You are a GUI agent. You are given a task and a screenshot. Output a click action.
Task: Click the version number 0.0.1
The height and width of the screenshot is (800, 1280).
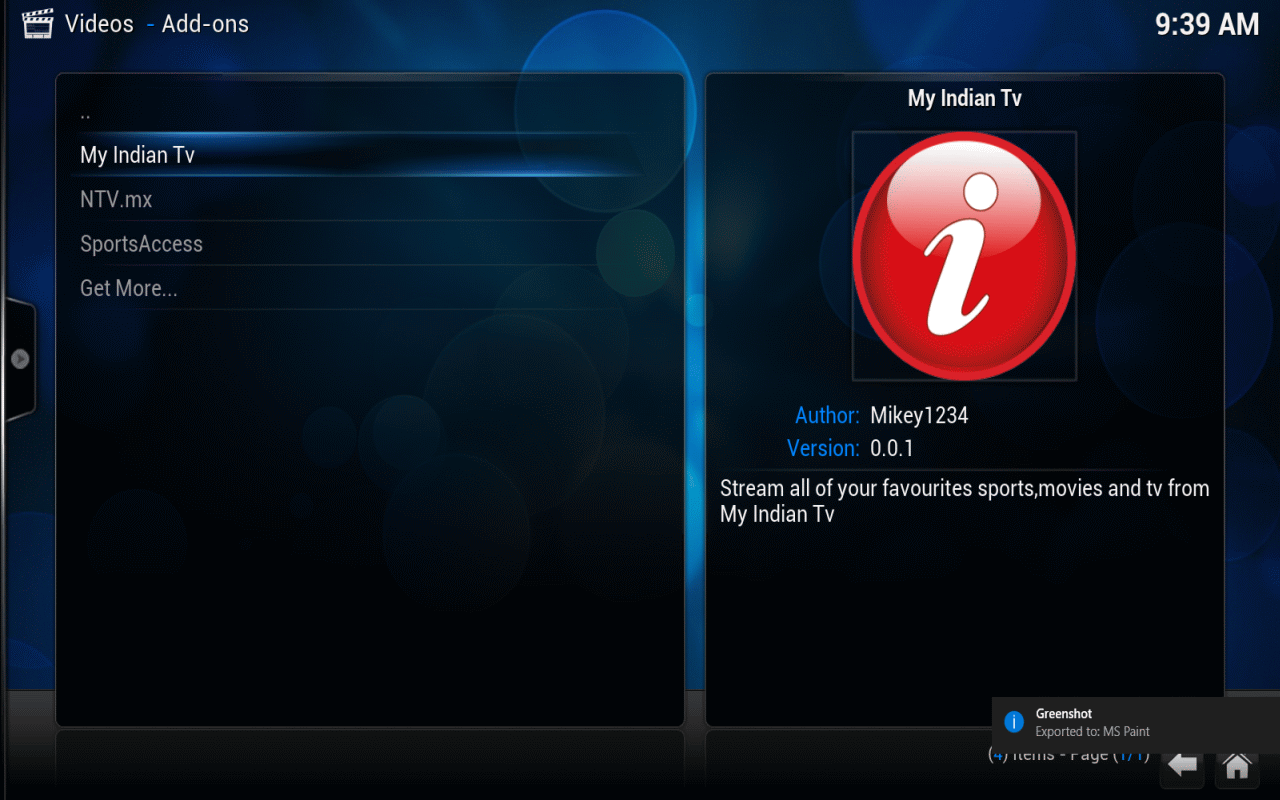(892, 448)
